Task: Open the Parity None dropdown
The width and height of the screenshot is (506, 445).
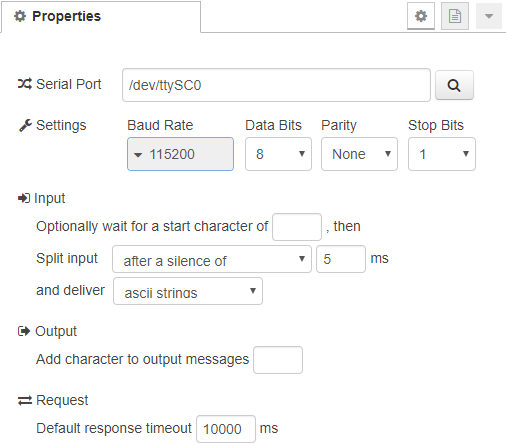Action: tap(359, 154)
